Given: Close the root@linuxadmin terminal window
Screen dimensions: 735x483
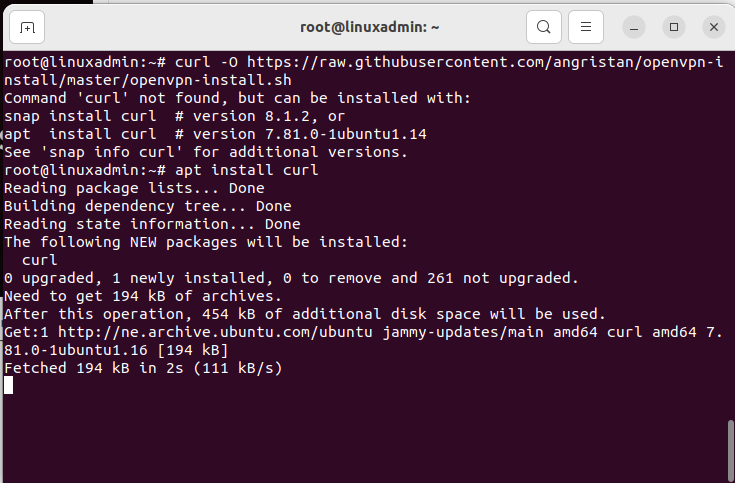Looking at the screenshot, I should (x=714, y=27).
